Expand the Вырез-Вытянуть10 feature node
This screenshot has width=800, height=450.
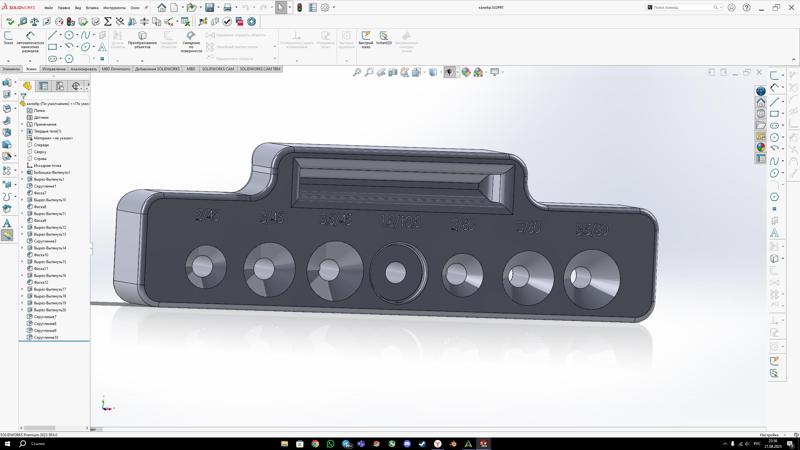coord(22,200)
